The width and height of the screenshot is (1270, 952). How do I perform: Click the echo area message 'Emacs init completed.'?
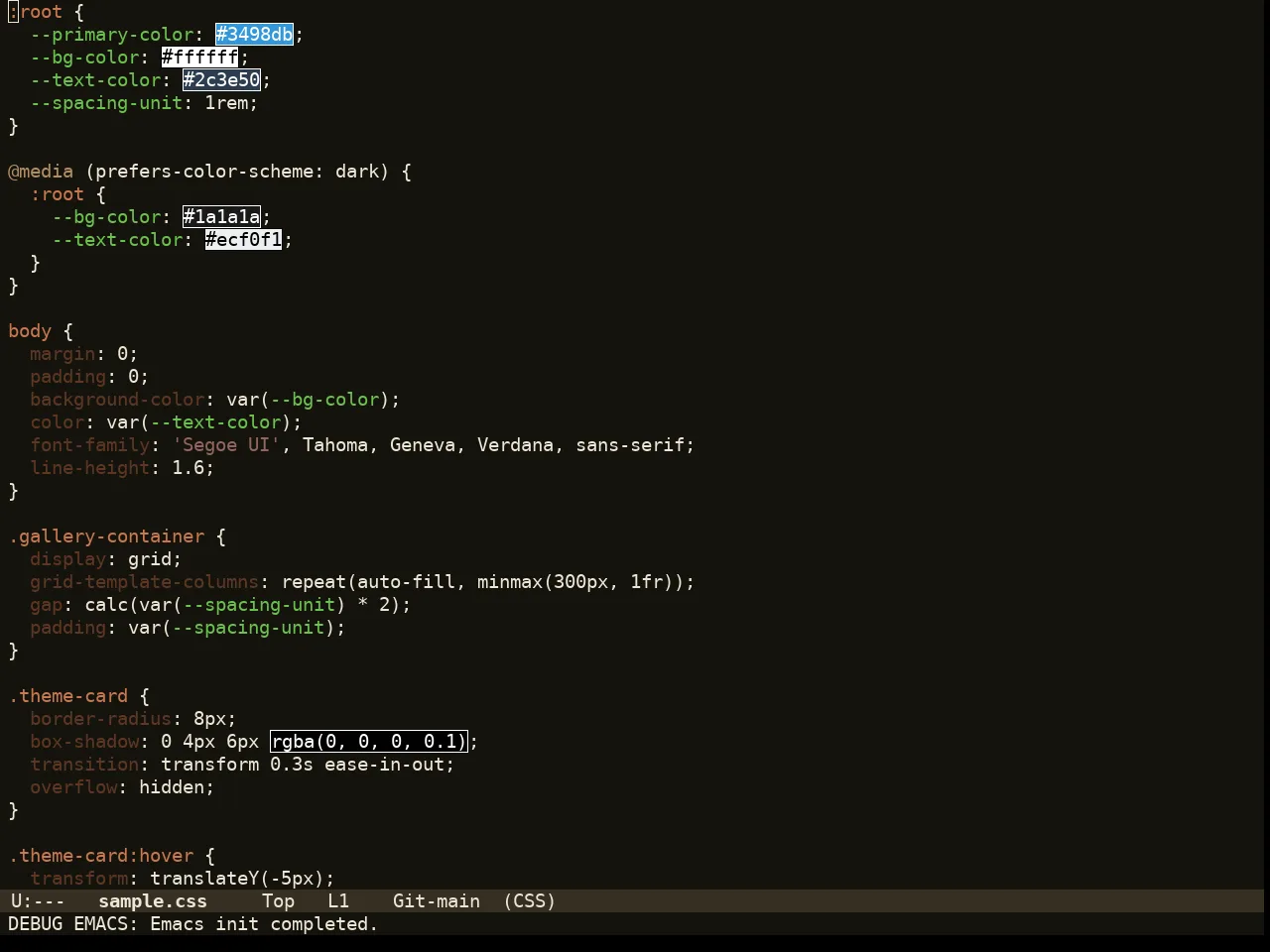264,924
